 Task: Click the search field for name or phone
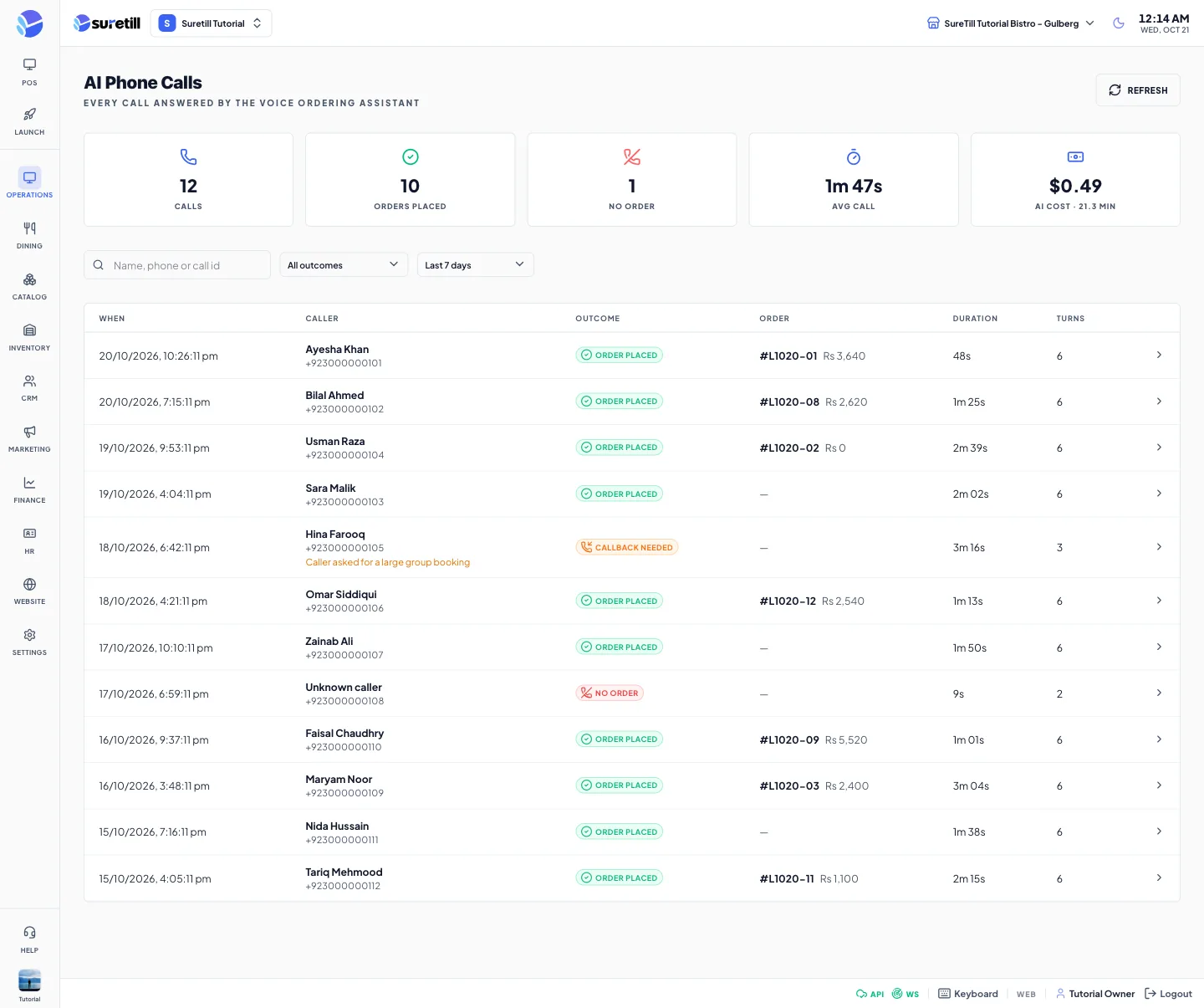[x=177, y=265]
